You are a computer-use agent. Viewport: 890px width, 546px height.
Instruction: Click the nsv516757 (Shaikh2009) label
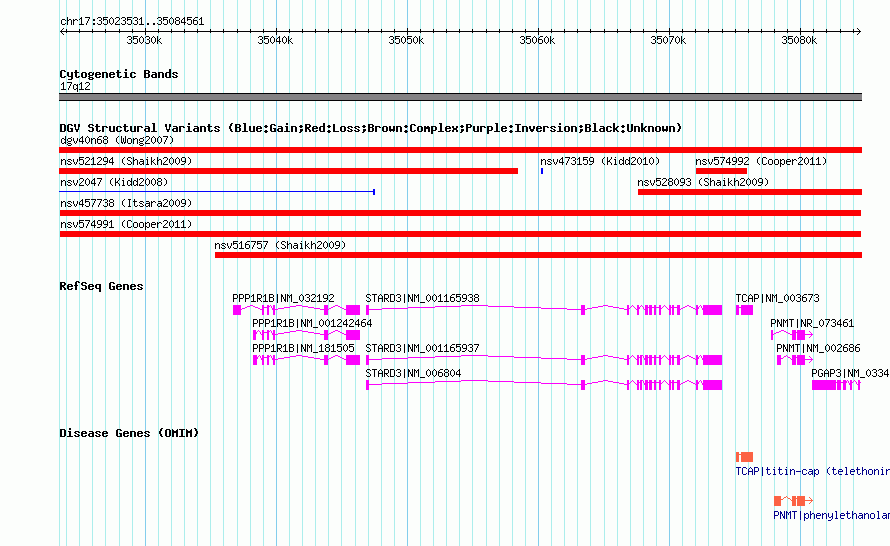click(x=280, y=245)
